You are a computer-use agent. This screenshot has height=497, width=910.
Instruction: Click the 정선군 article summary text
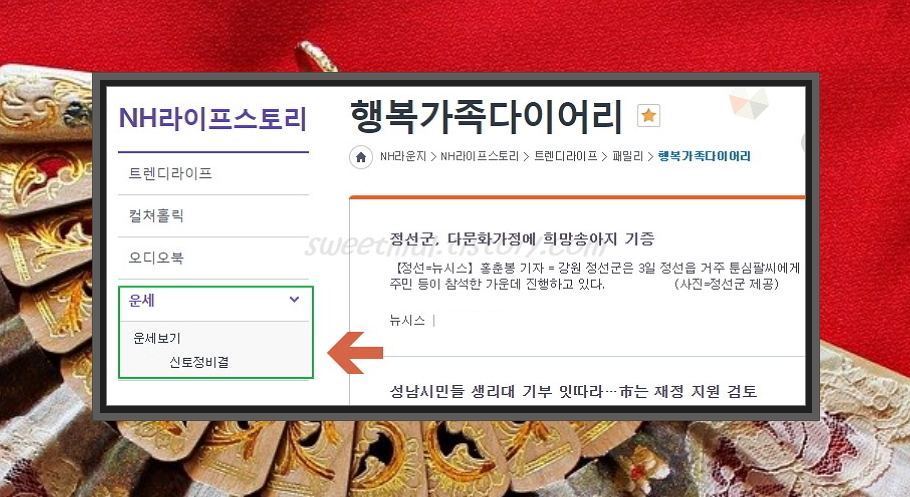(x=594, y=276)
